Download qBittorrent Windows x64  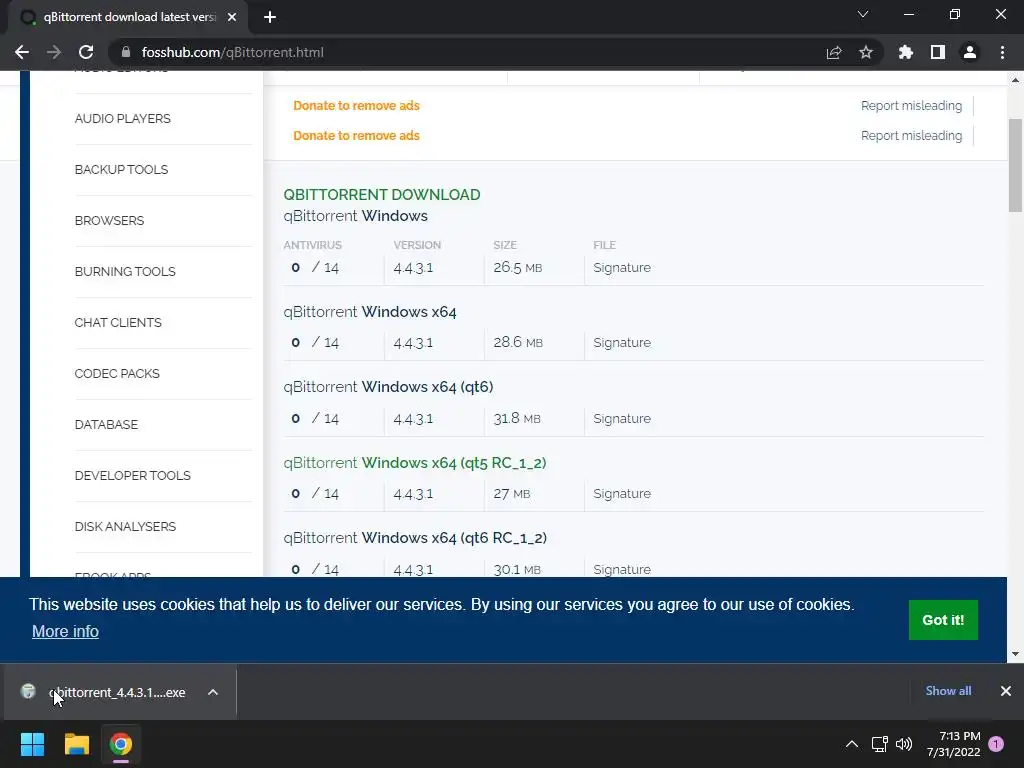370,312
